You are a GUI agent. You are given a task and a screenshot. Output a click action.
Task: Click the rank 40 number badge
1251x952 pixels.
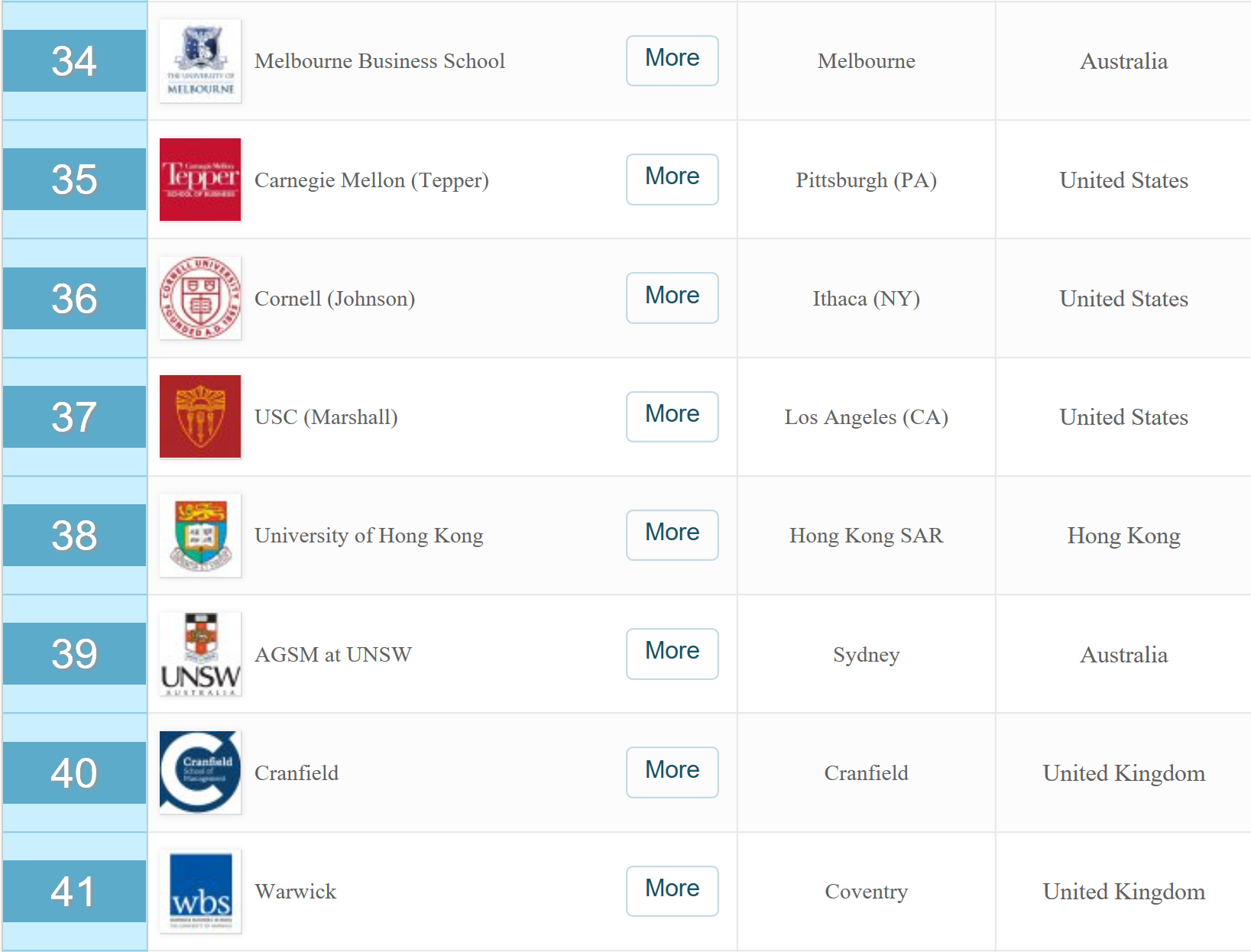[x=74, y=772]
